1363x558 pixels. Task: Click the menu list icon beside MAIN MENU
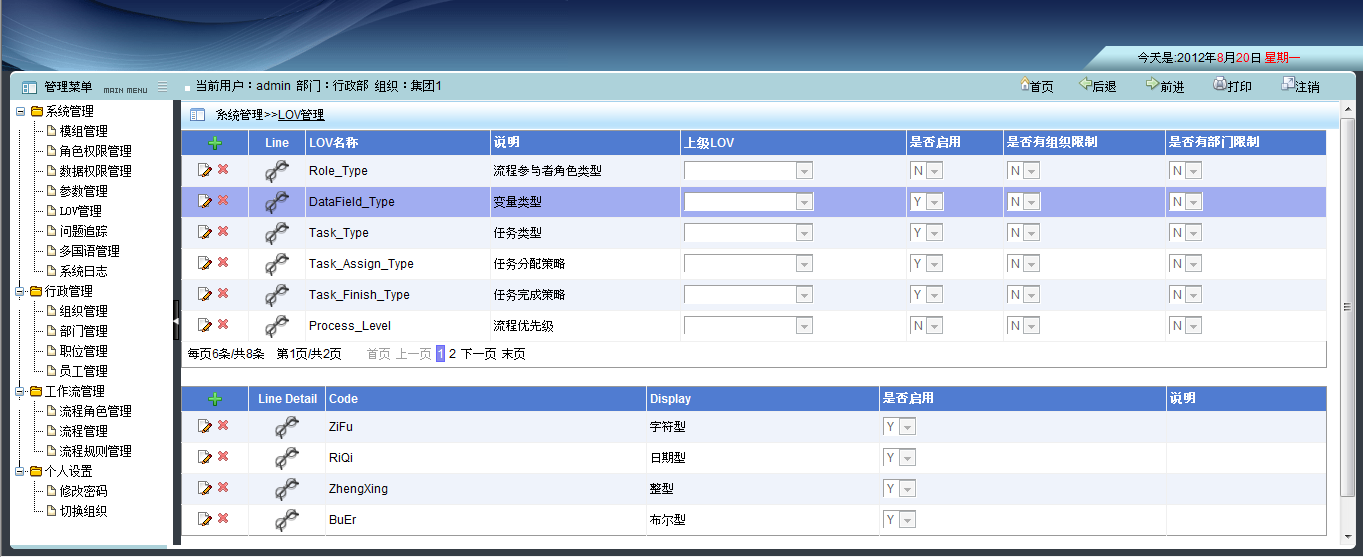click(x=163, y=87)
